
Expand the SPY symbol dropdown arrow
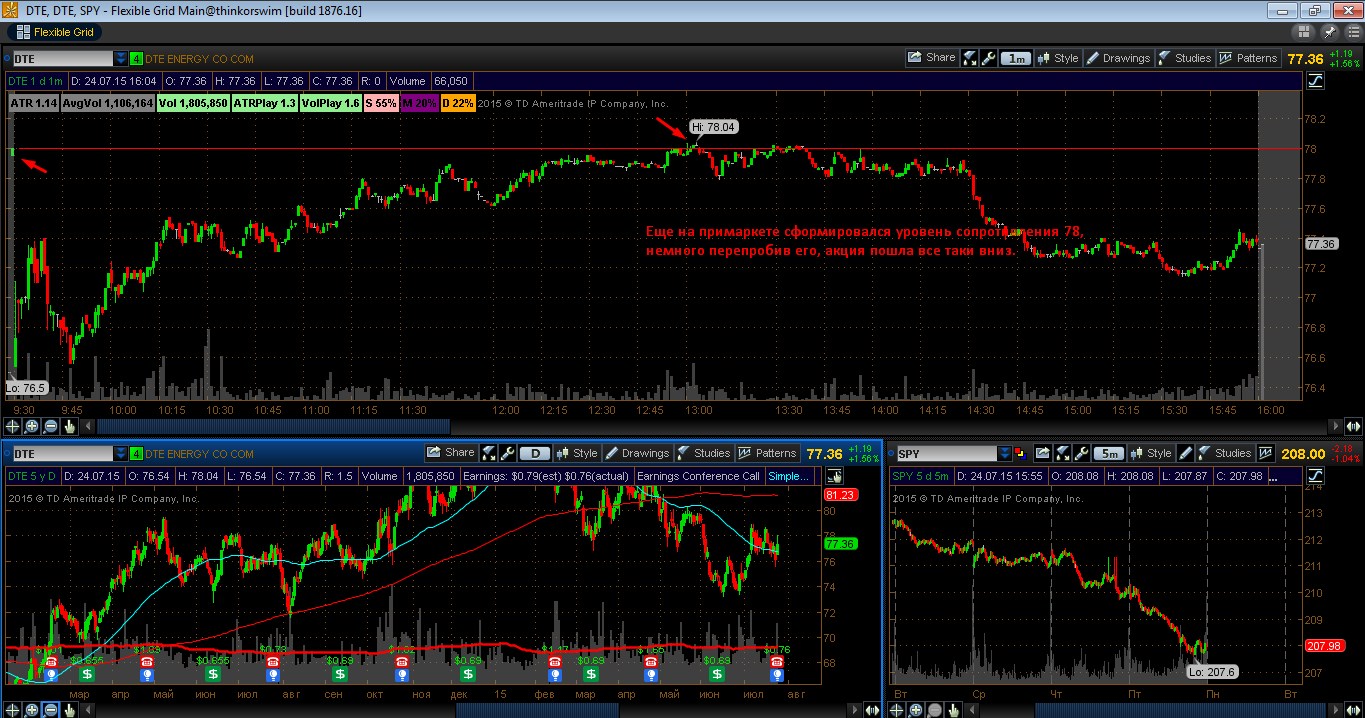1004,453
